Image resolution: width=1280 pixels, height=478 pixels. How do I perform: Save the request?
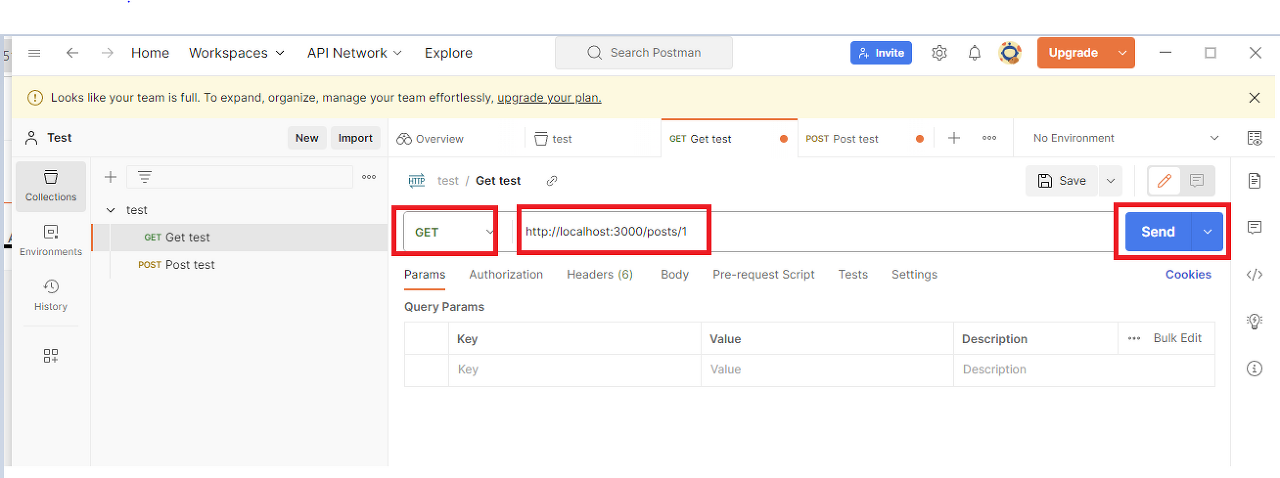[1062, 181]
